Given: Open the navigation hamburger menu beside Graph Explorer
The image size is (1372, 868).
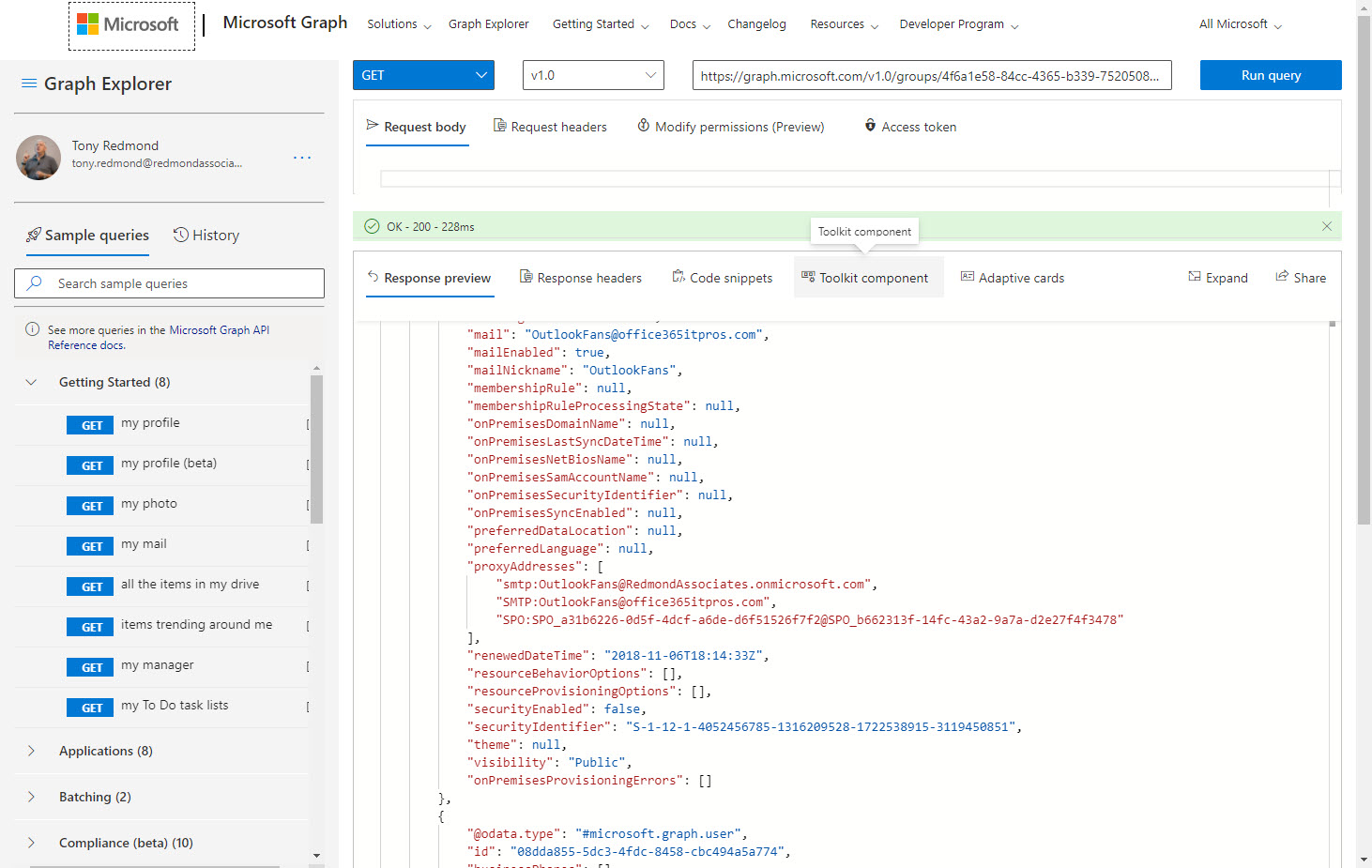Looking at the screenshot, I should [x=28, y=84].
